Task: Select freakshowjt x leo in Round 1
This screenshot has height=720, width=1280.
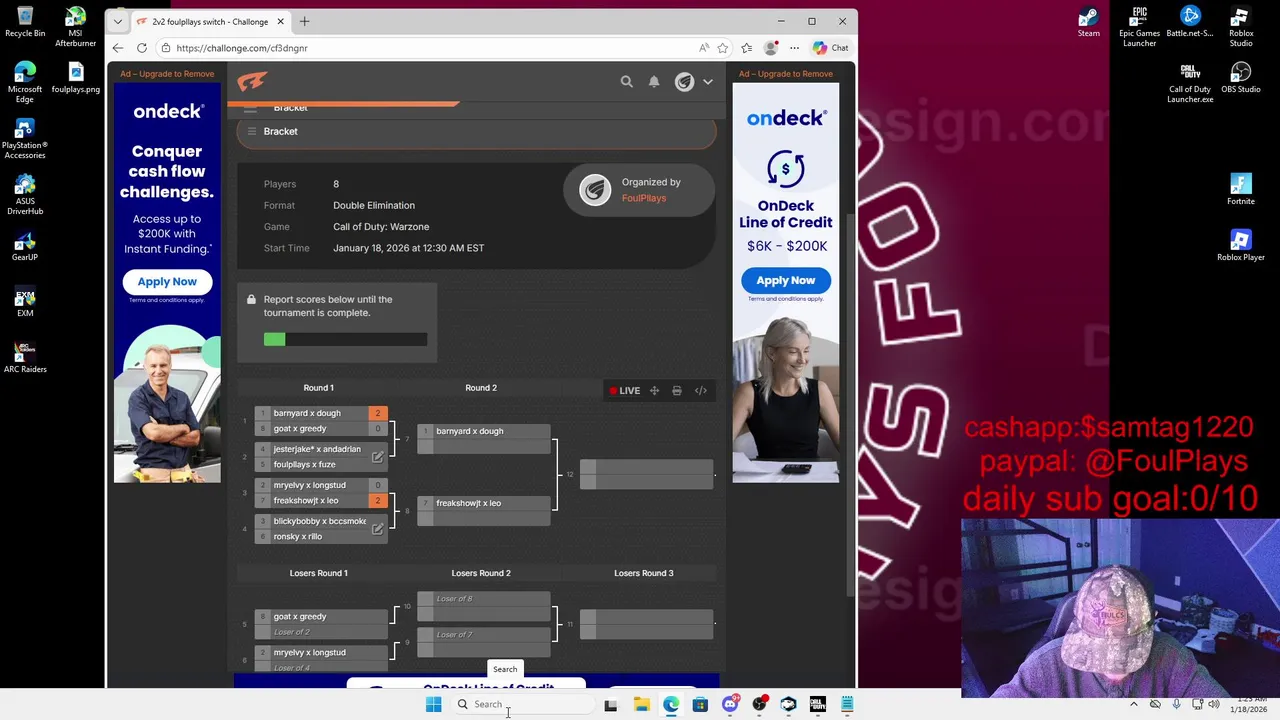Action: (320, 501)
